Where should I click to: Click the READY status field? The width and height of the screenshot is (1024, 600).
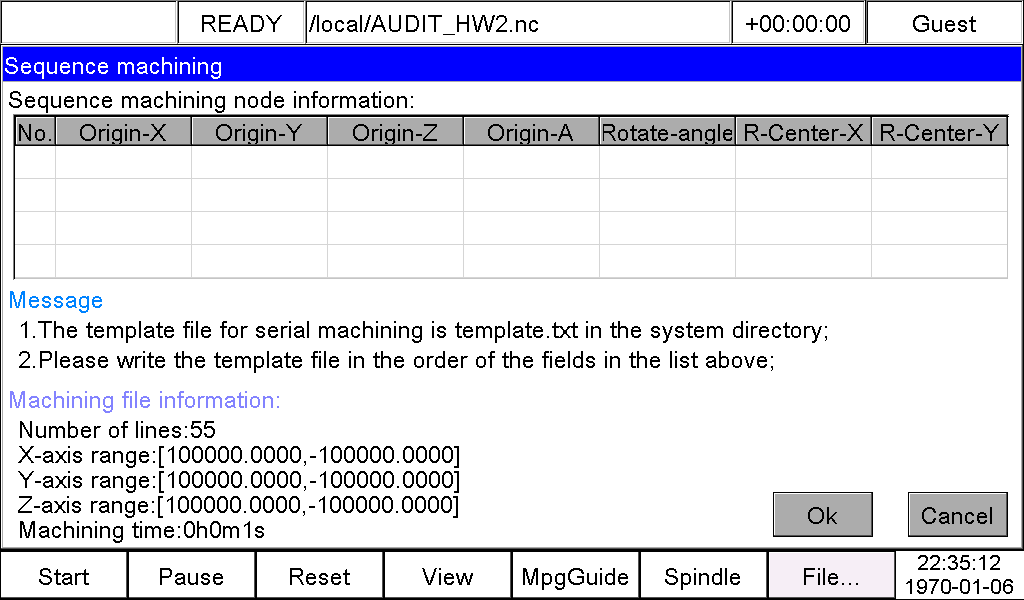point(241,24)
